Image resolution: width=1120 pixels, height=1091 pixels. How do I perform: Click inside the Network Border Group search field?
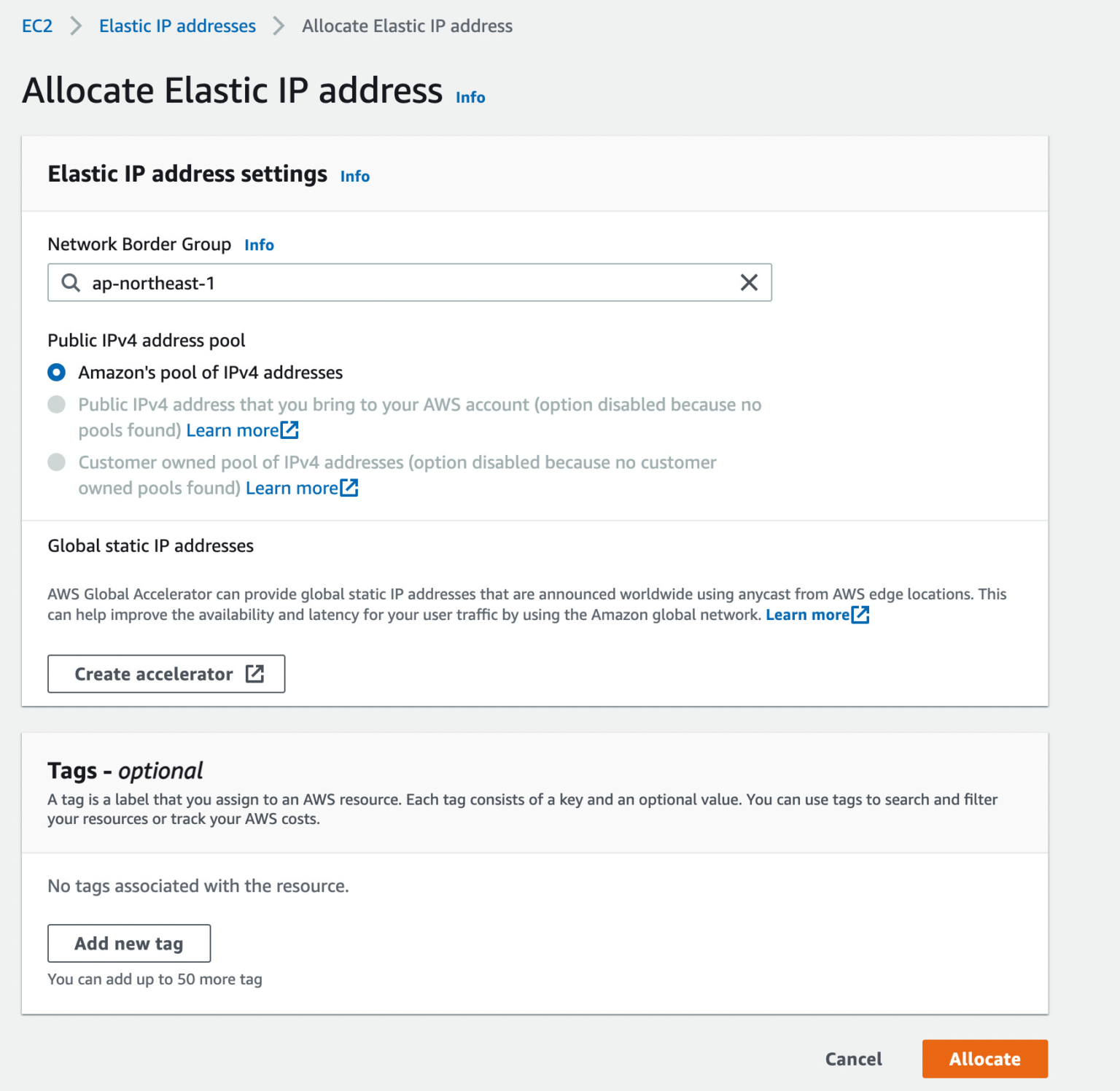pyautogui.click(x=365, y=282)
